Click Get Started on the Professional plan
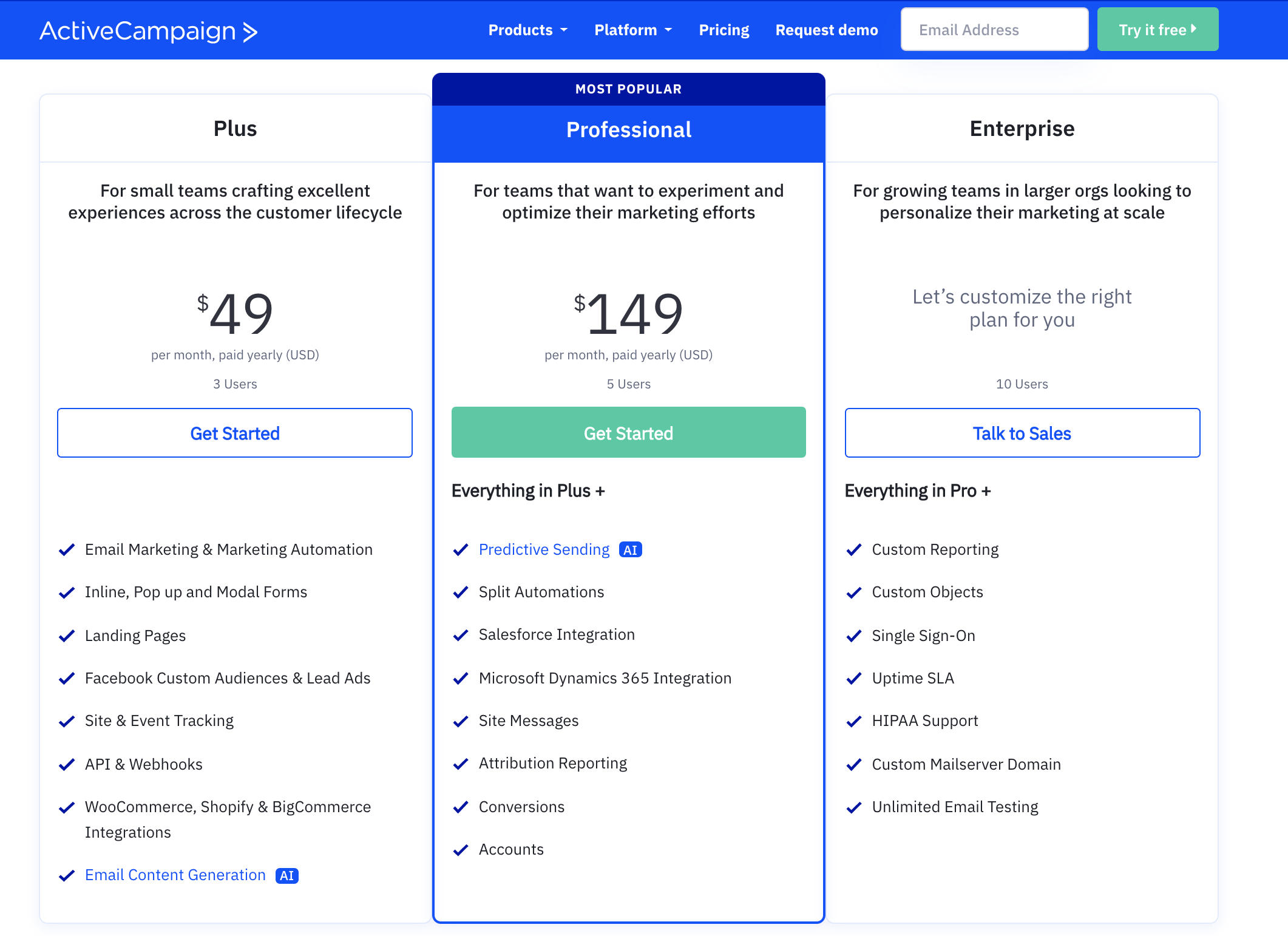Image resolution: width=1288 pixels, height=936 pixels. tap(628, 433)
